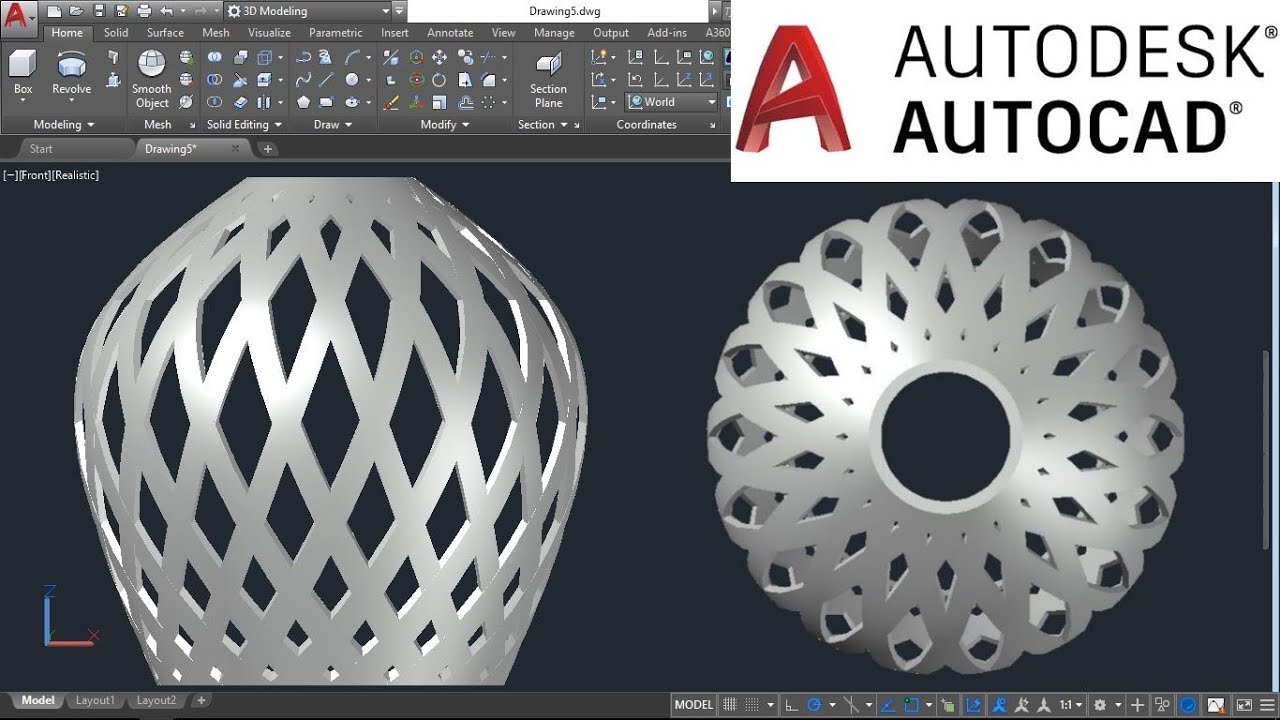The height and width of the screenshot is (720, 1280).
Task: Click the Polyline tool in Draw panel
Action: (304, 57)
